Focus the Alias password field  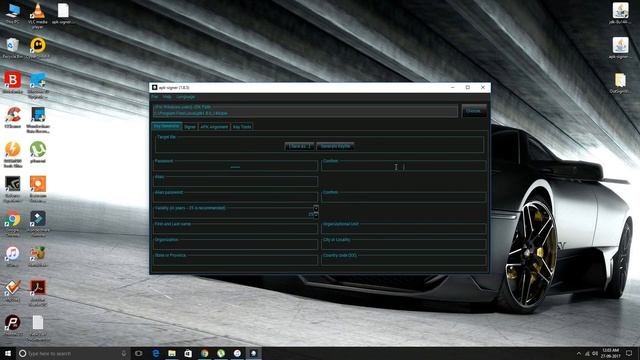(236, 198)
